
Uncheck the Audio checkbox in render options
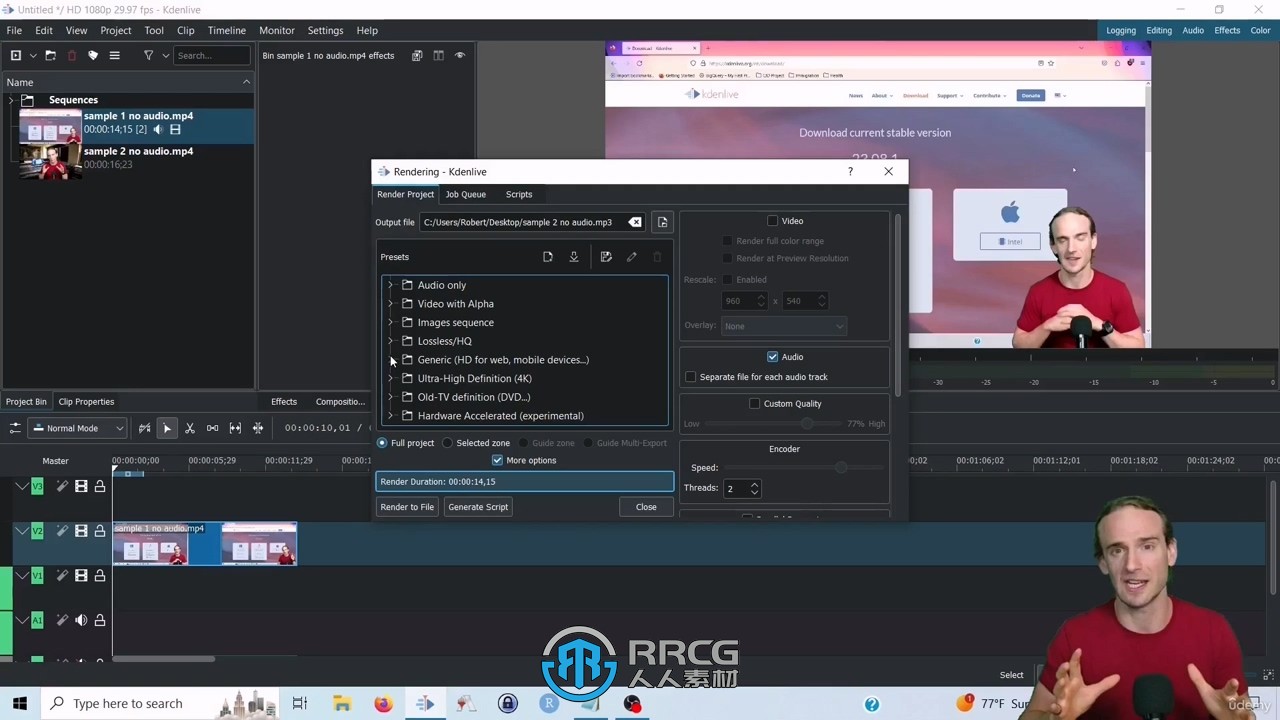click(x=772, y=357)
